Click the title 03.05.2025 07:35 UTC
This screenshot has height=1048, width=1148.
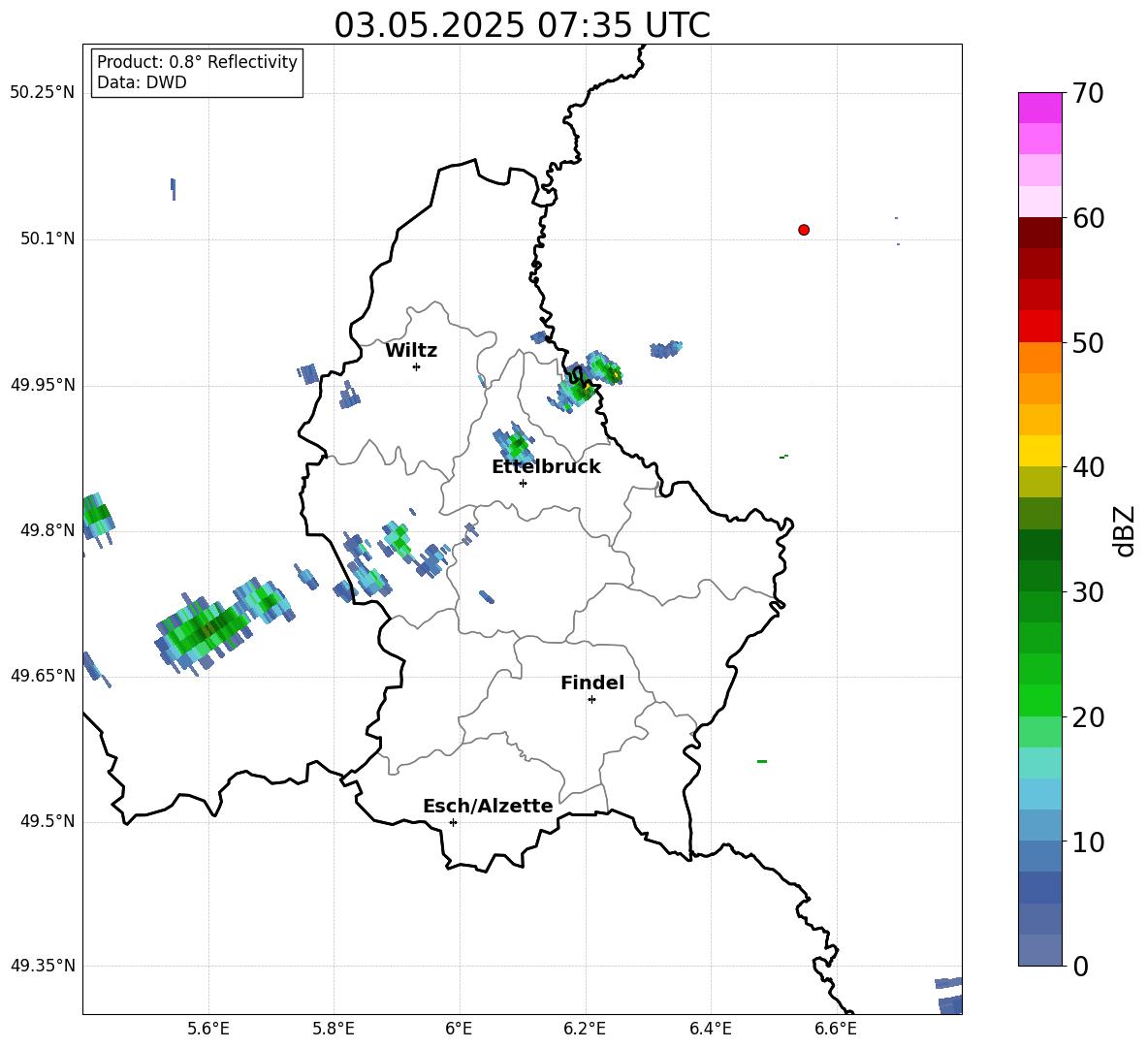tap(522, 25)
